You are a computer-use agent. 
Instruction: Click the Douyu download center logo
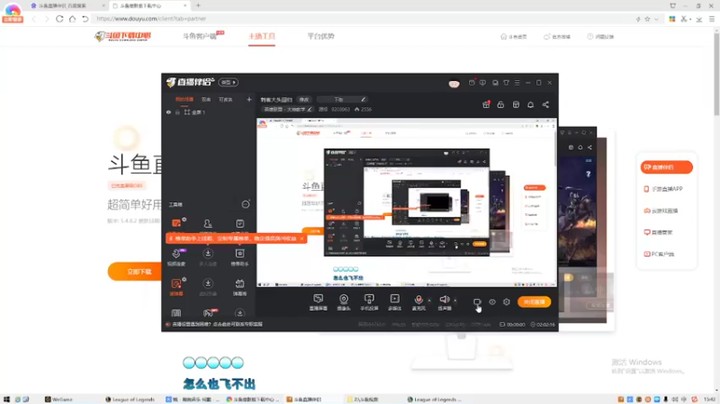pos(123,36)
